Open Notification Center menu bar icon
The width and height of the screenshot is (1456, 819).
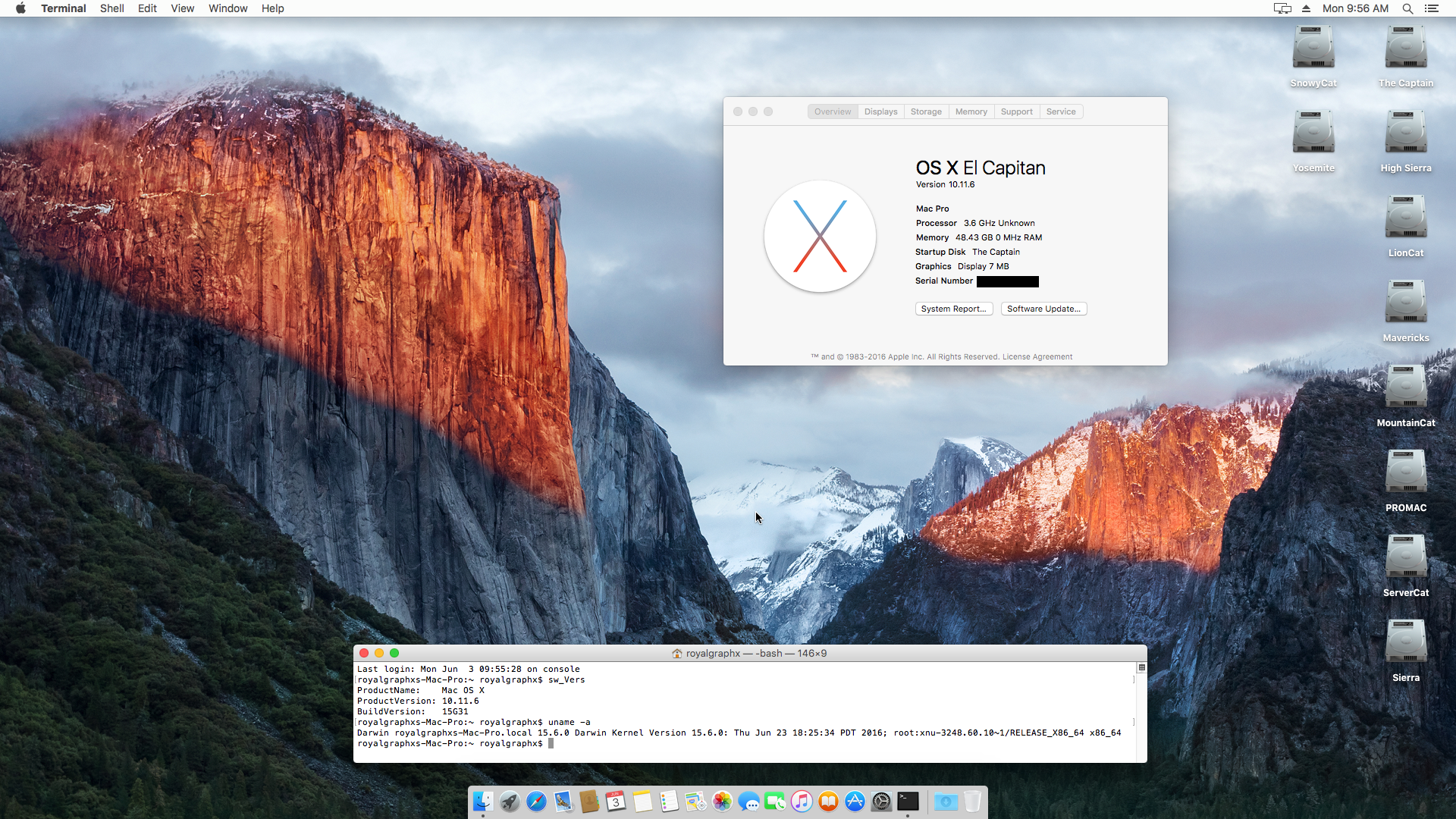point(1432,8)
